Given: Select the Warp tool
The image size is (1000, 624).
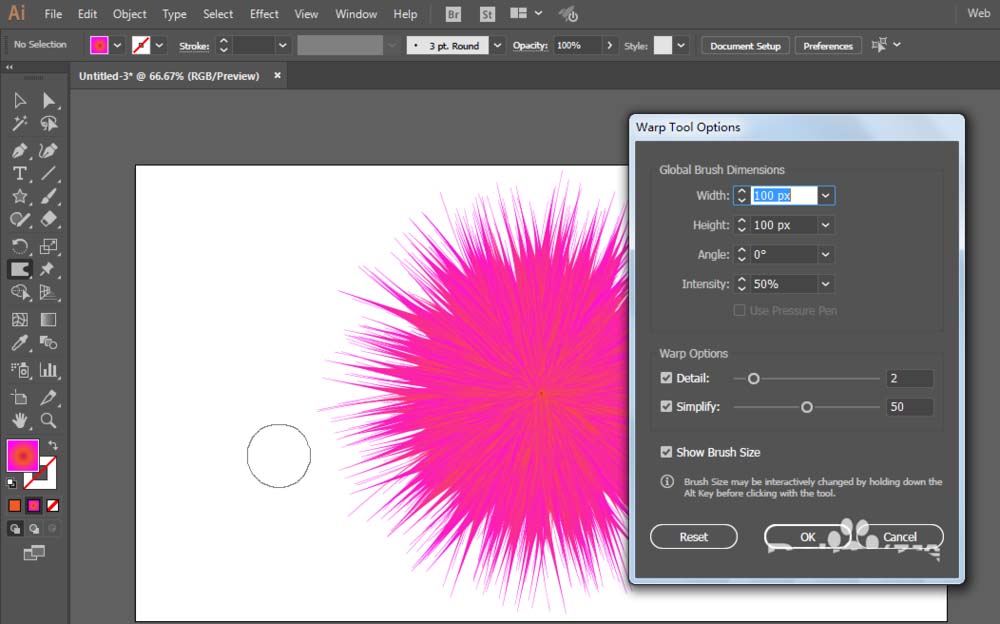Looking at the screenshot, I should tap(20, 269).
